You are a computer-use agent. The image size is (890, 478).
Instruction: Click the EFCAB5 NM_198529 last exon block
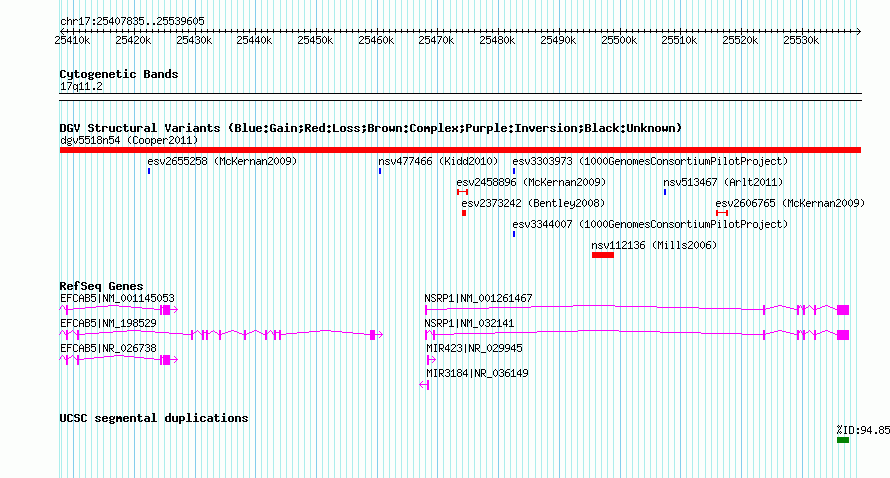coord(372,335)
